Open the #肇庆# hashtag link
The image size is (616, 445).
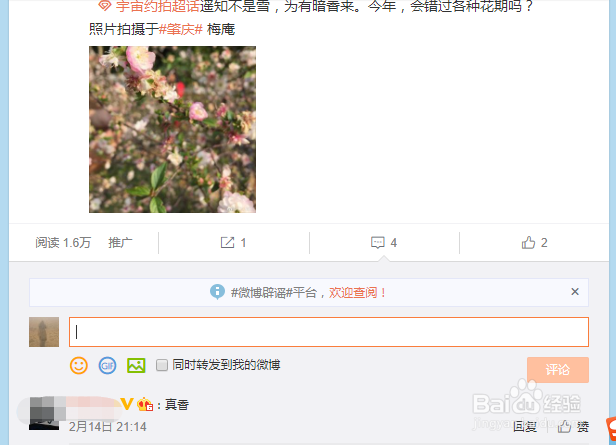(181, 29)
